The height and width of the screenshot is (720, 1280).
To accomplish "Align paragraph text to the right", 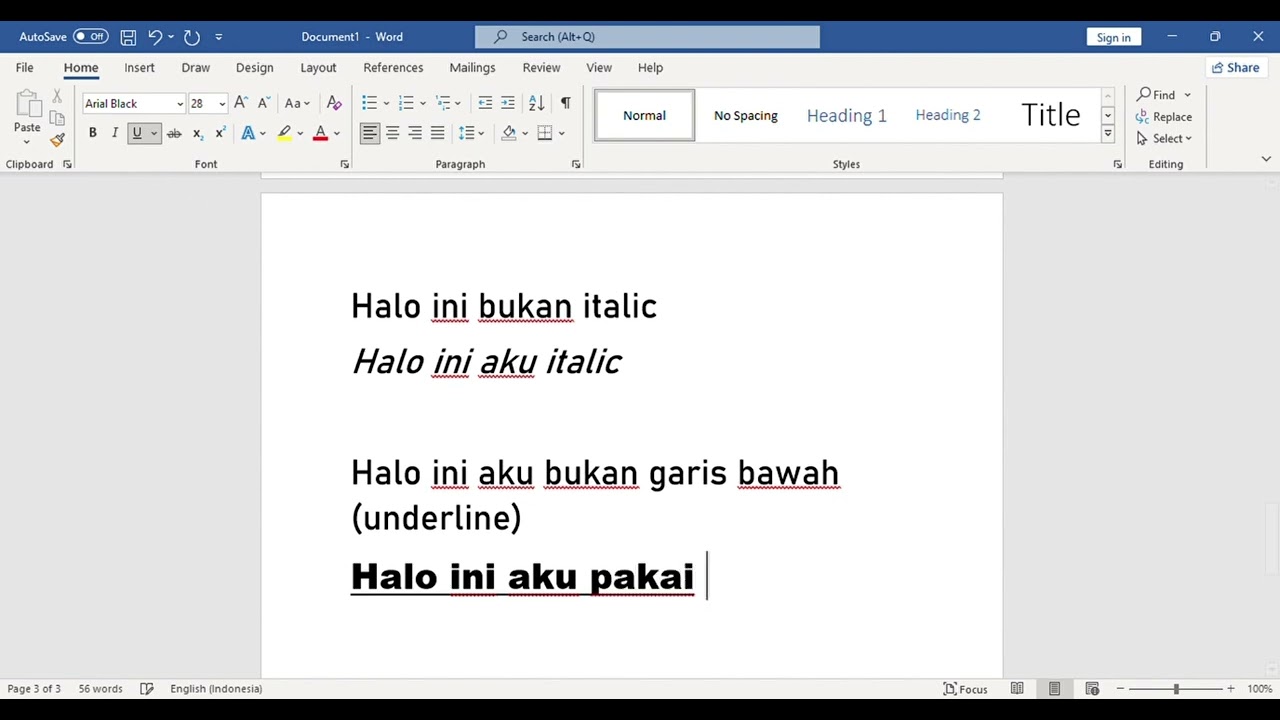I will click(415, 133).
